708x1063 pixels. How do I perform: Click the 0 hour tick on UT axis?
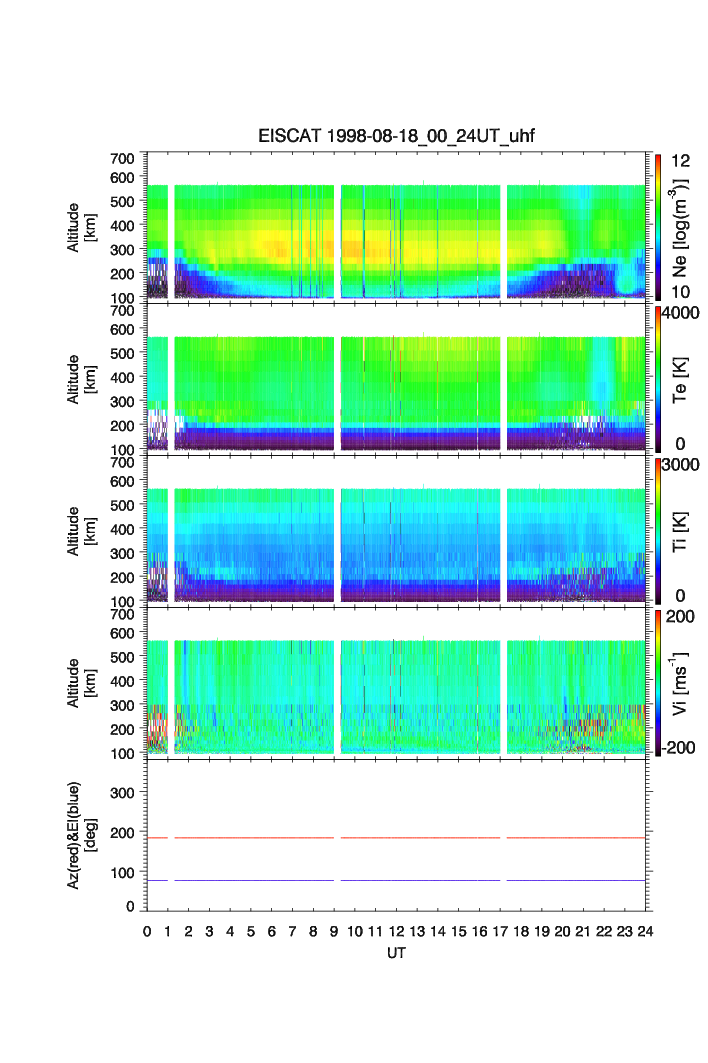click(x=147, y=931)
